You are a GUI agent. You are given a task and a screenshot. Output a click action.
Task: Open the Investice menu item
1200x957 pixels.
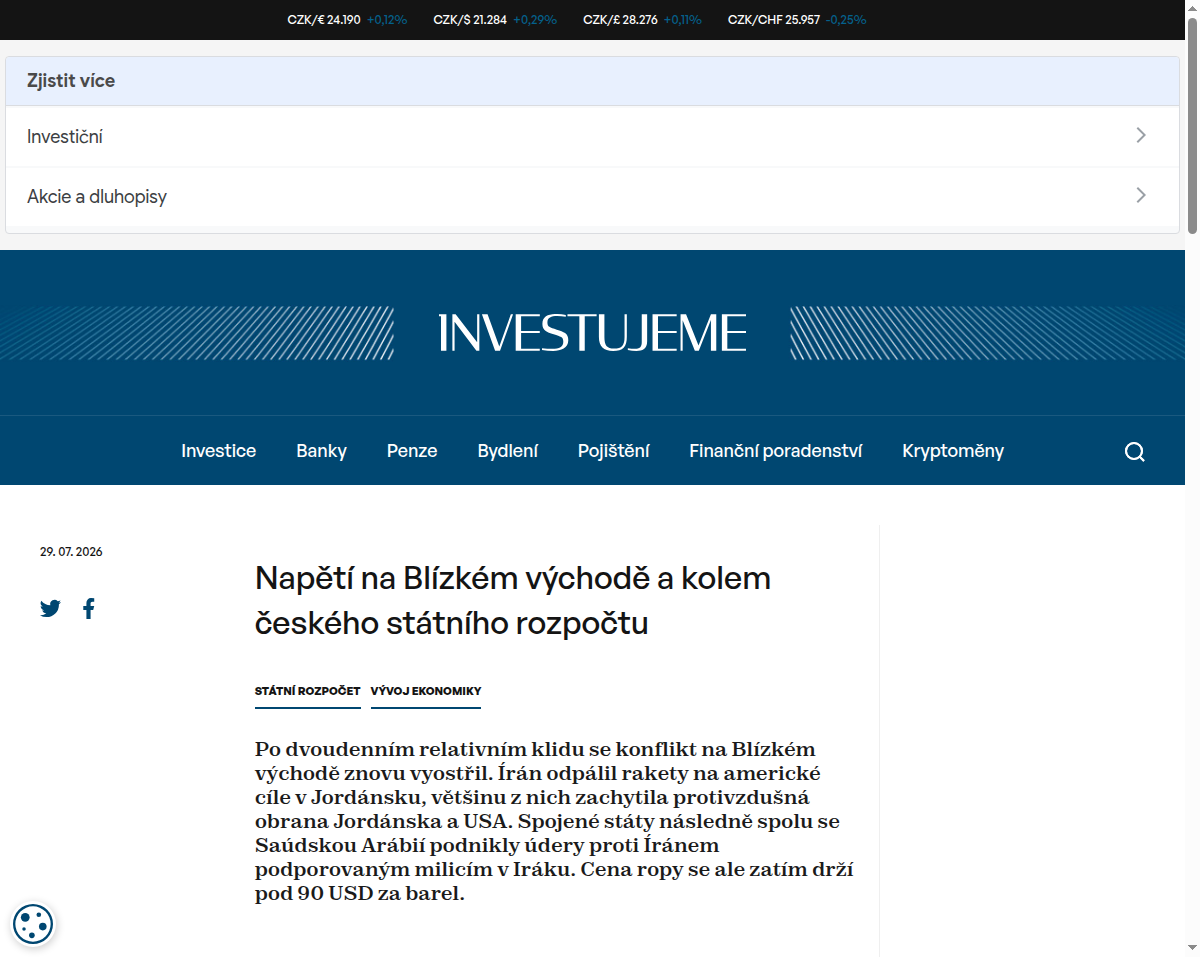tap(218, 451)
